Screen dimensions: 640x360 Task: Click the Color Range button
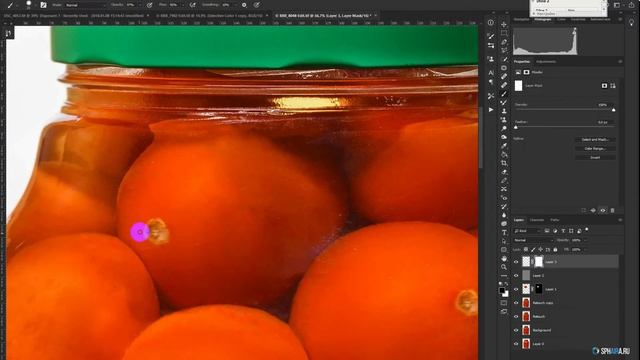(595, 149)
